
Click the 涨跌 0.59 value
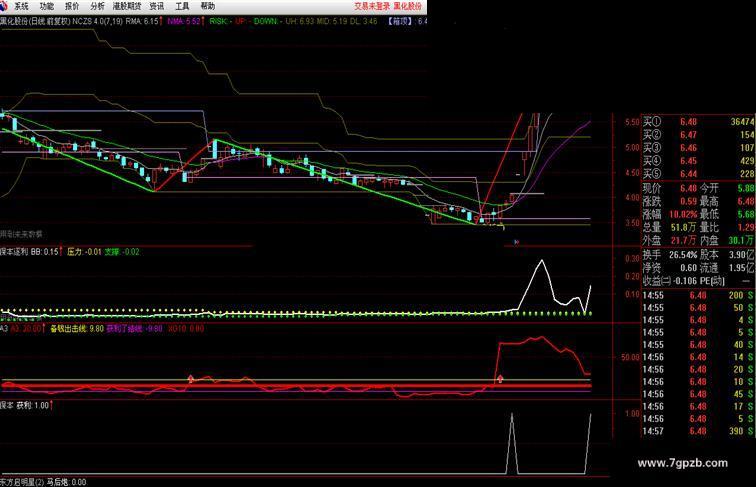(688, 202)
